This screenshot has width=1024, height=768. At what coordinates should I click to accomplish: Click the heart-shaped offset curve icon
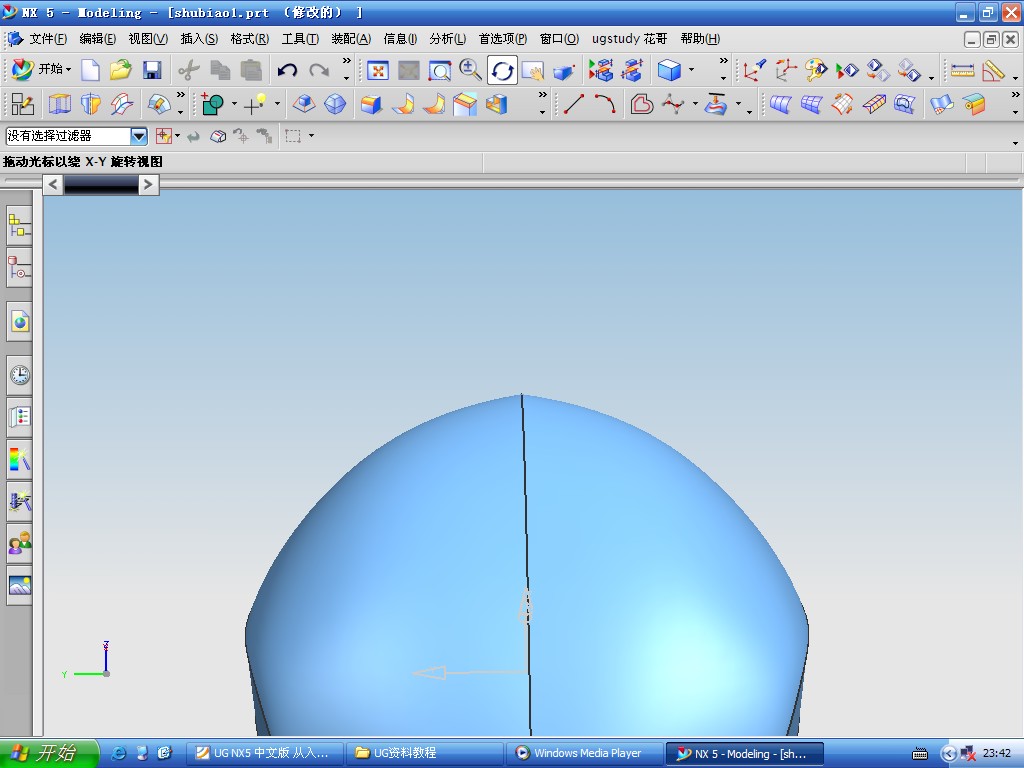tap(642, 104)
